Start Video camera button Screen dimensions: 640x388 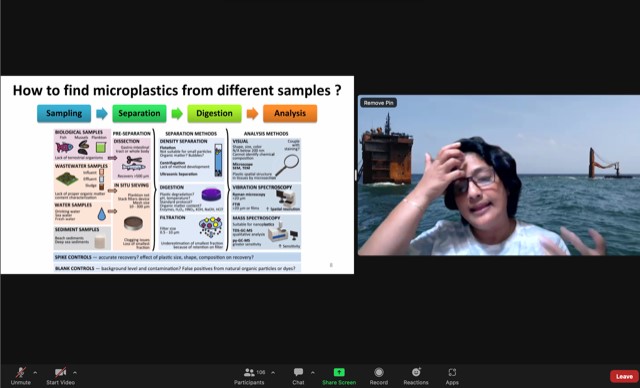[60, 376]
